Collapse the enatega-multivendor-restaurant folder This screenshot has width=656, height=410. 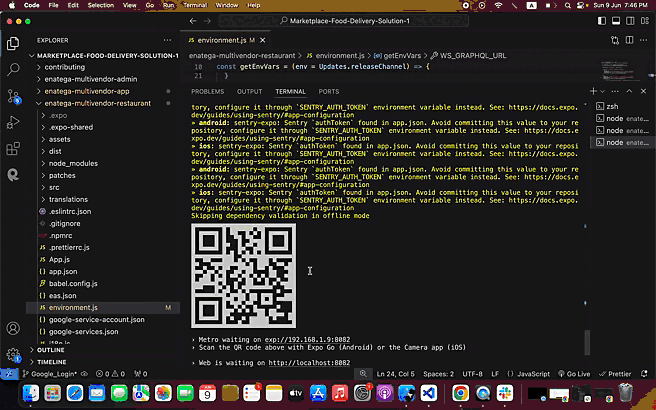98,102
